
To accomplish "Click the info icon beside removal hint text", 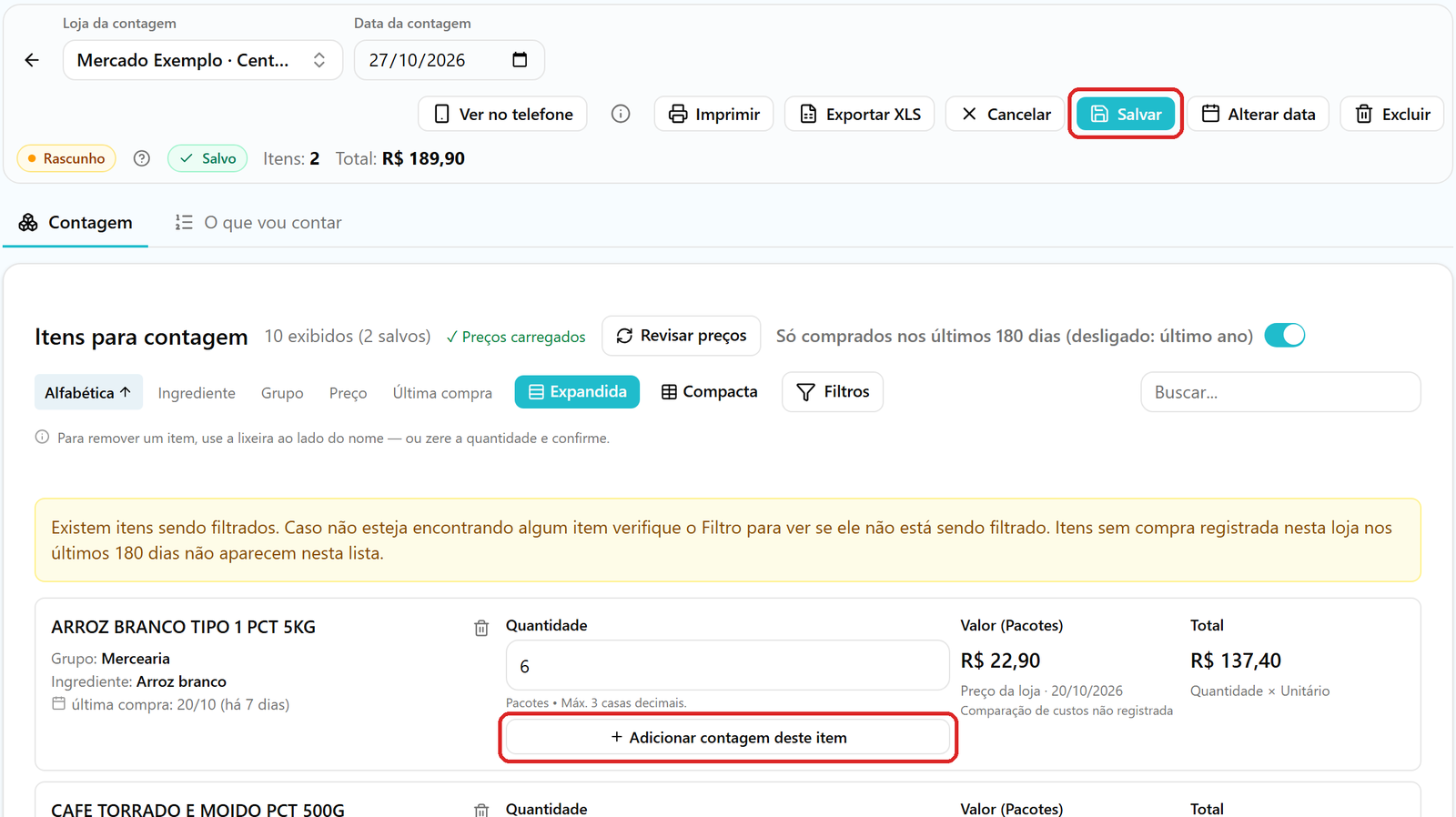I will click(42, 438).
